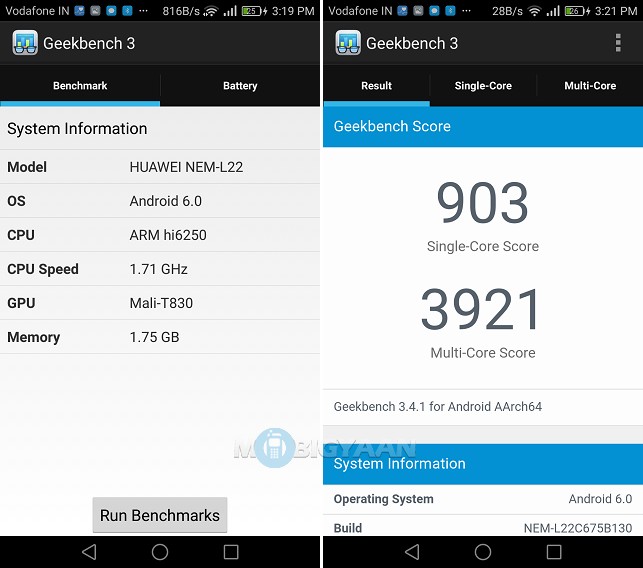Tap the 28B/s network speed indicator

pyautogui.click(x=507, y=11)
